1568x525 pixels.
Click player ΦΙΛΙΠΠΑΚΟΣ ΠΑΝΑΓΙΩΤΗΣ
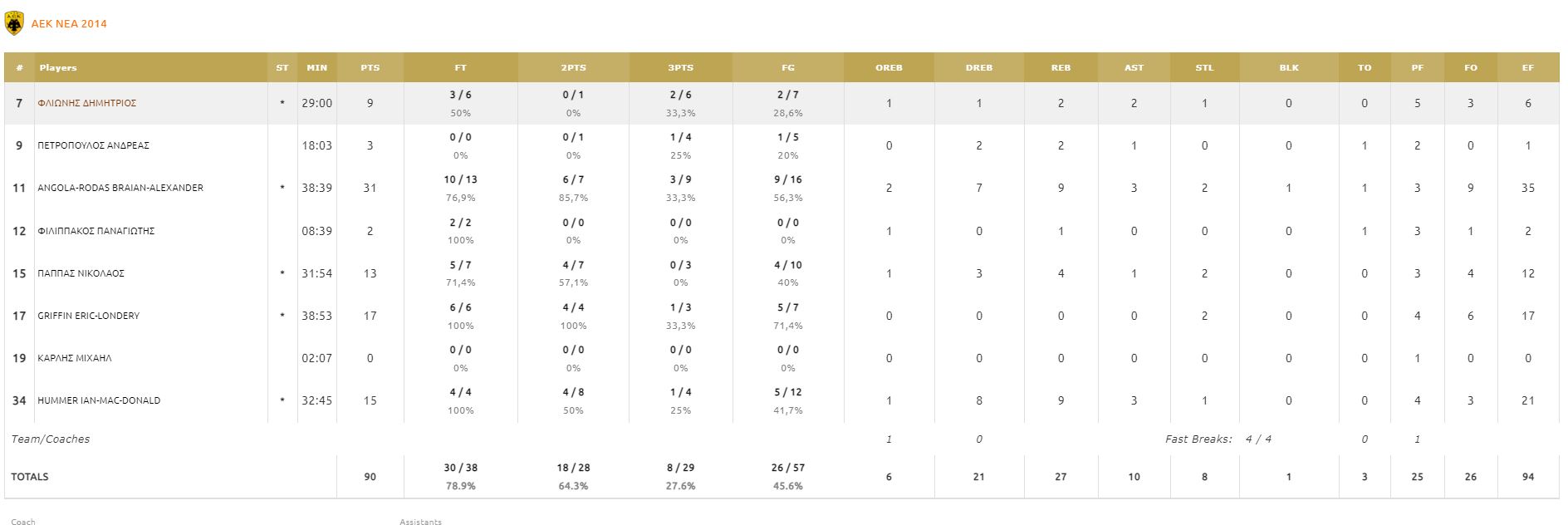96,231
